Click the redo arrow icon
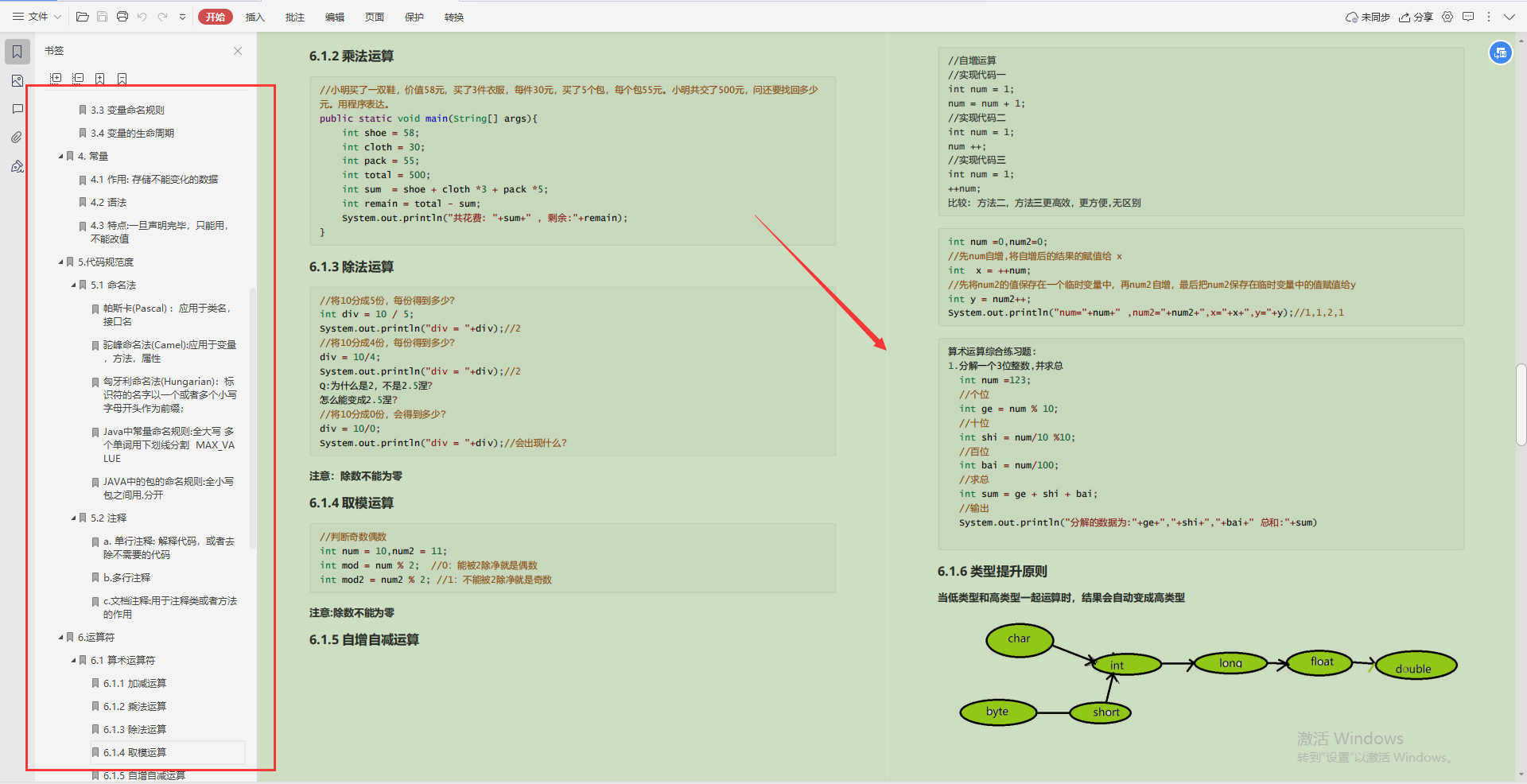 pos(163,17)
